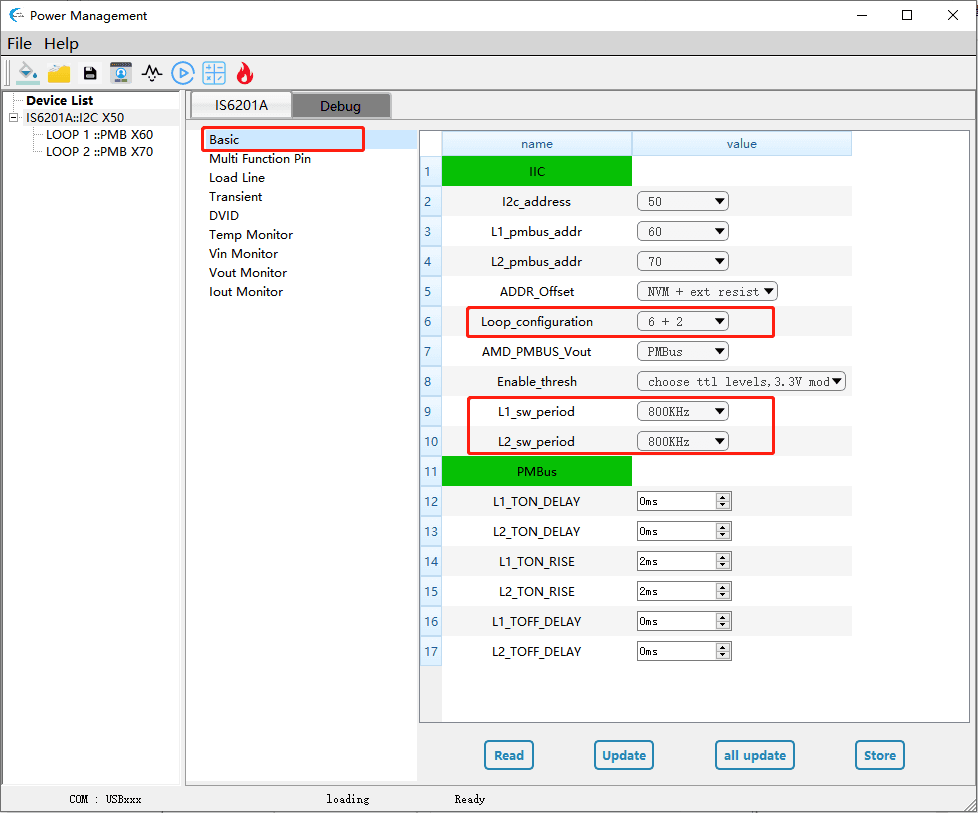
Task: Open the AMD_PMBUS_Vout dropdown
Action: coord(682,351)
